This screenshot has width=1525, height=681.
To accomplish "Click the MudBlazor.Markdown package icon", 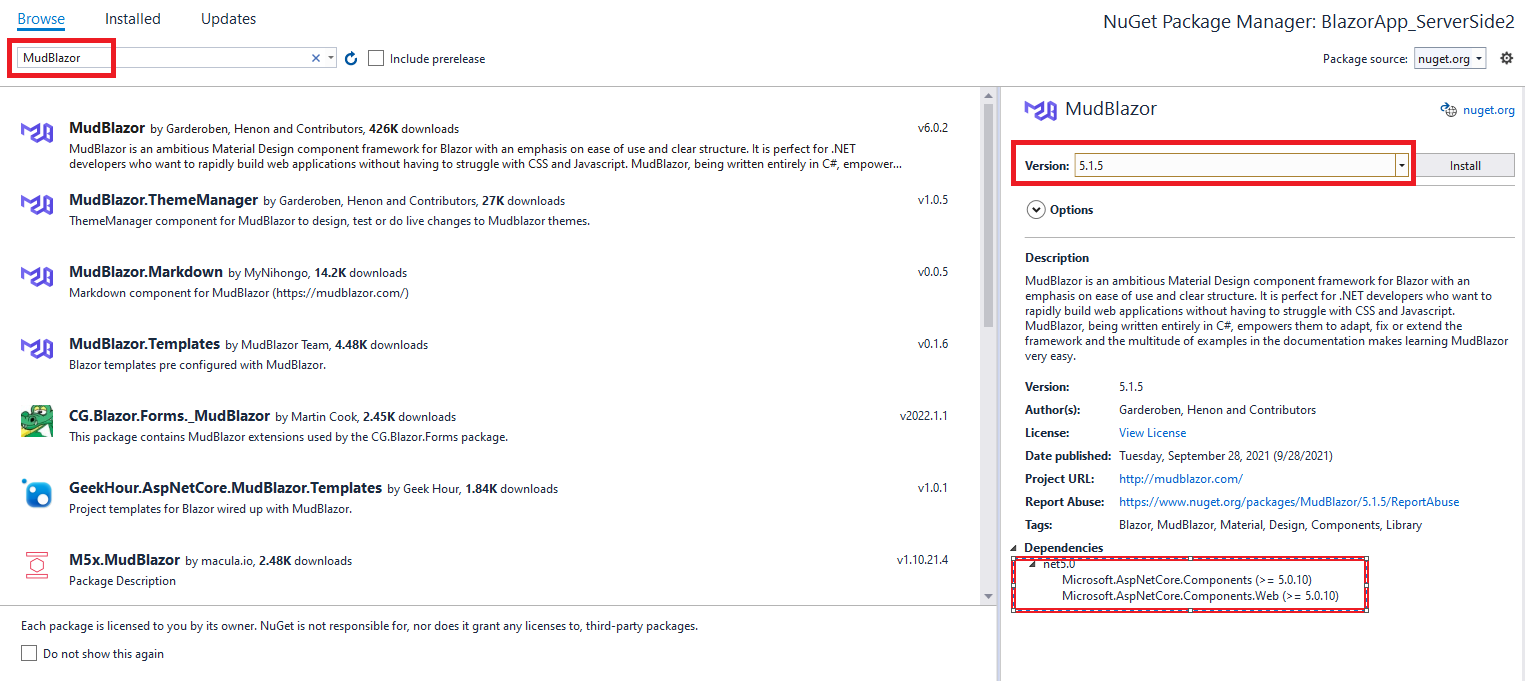I will 37,276.
